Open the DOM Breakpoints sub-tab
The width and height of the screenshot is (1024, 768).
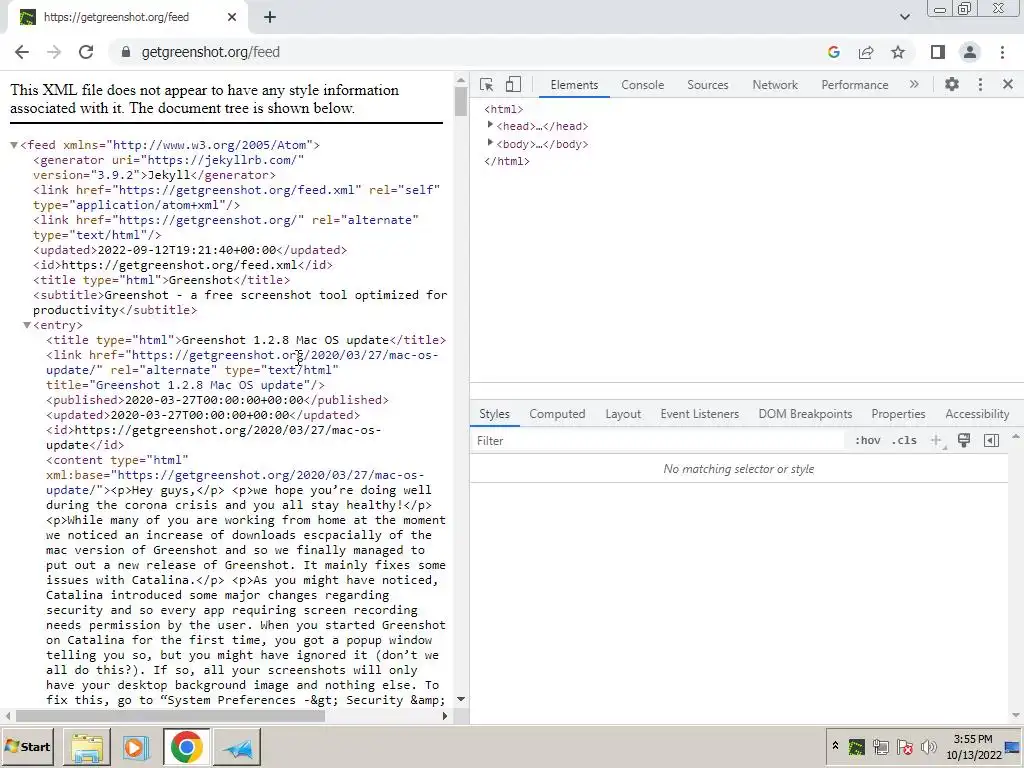point(805,414)
